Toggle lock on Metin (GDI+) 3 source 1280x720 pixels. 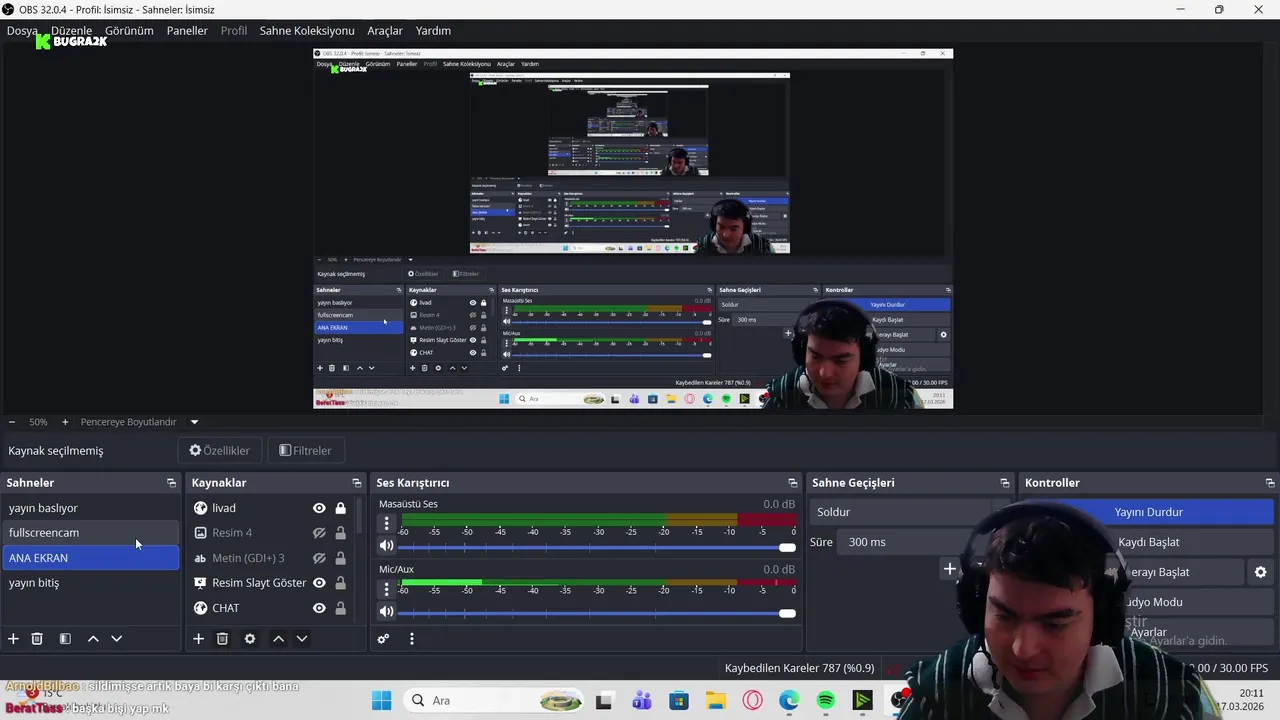(x=340, y=558)
